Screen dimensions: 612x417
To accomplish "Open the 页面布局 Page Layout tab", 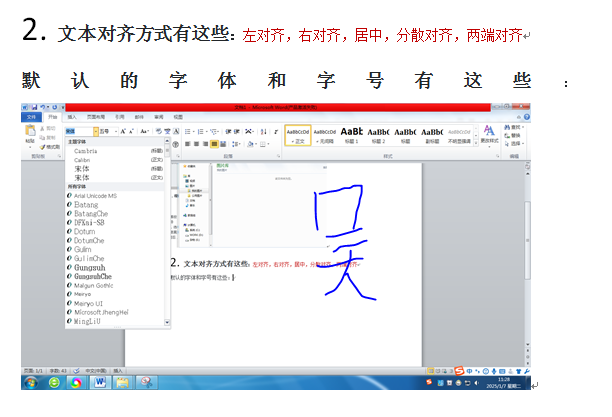I will 96,117.
